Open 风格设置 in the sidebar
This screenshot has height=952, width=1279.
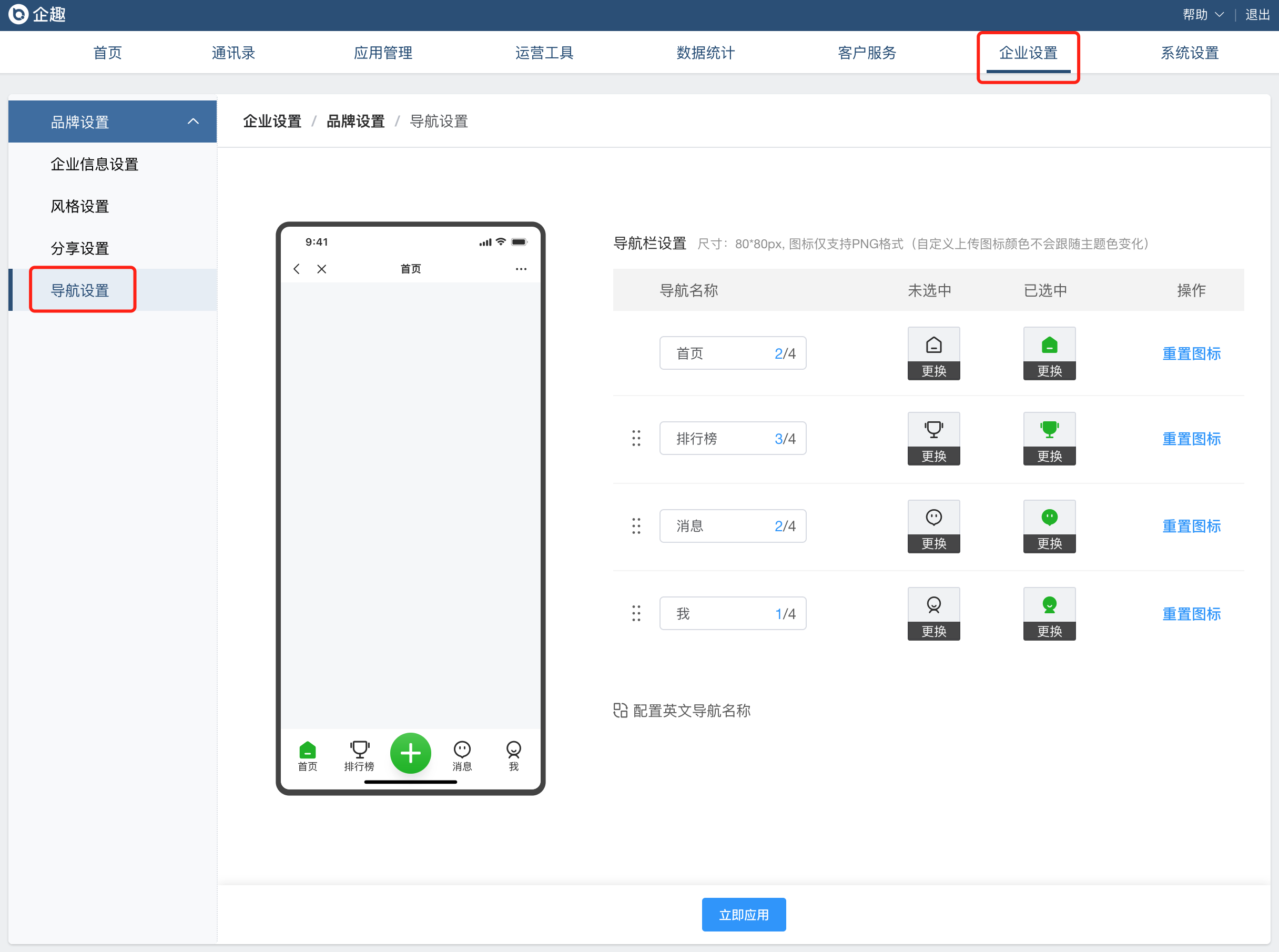[x=79, y=206]
